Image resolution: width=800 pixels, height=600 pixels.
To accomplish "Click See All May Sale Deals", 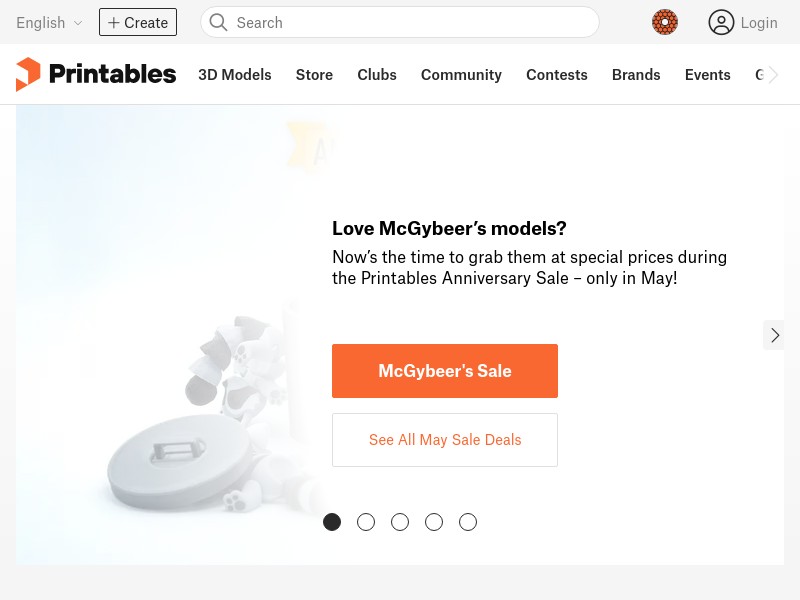I will click(x=445, y=440).
